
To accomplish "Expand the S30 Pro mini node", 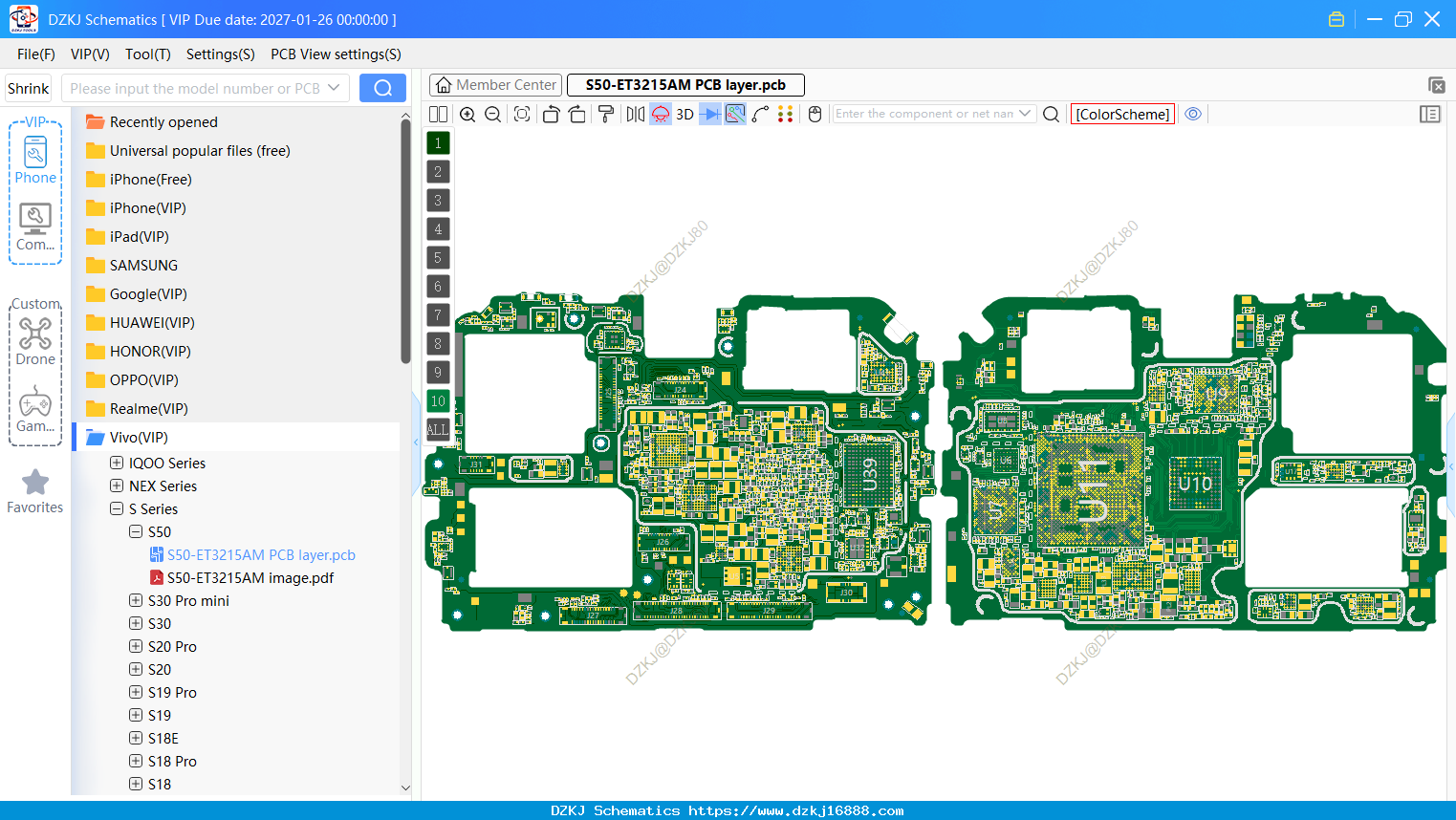I will click(x=136, y=600).
